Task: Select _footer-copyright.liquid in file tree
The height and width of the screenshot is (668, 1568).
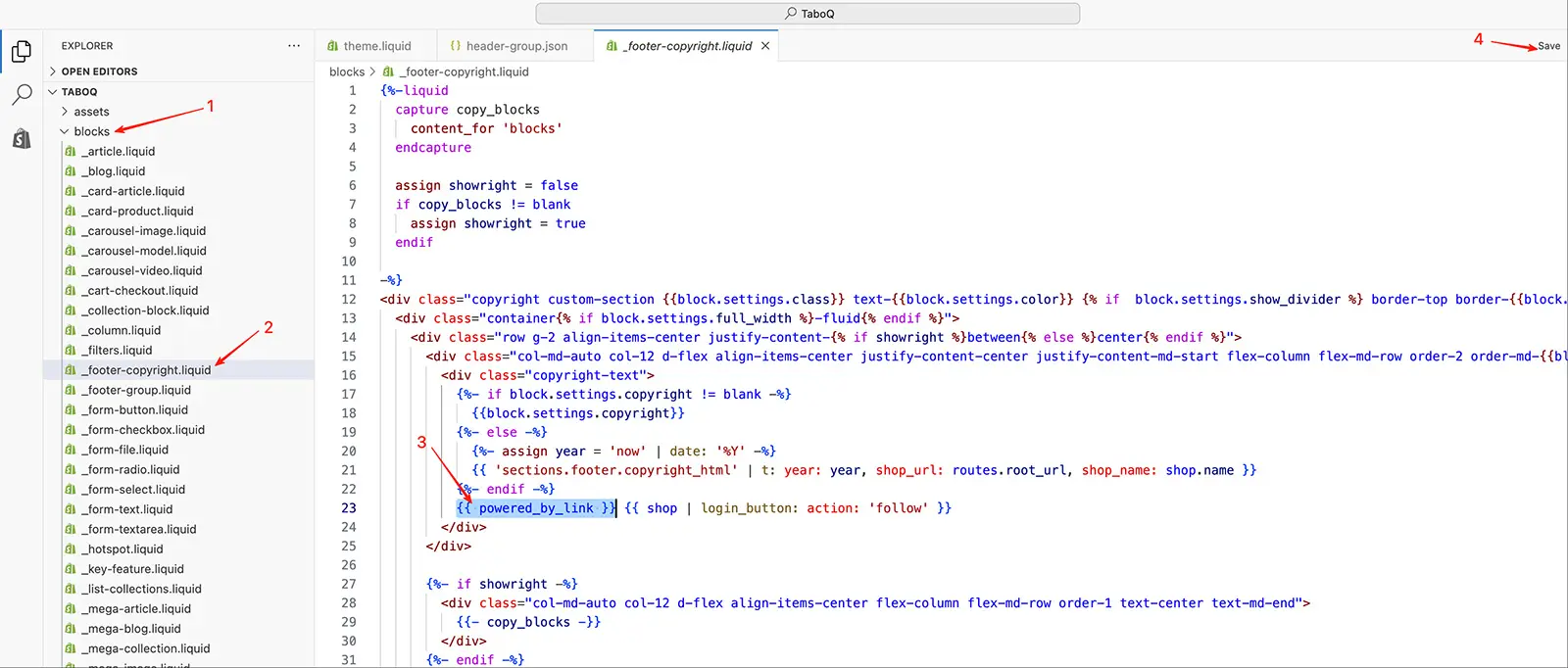Action: click(x=147, y=370)
